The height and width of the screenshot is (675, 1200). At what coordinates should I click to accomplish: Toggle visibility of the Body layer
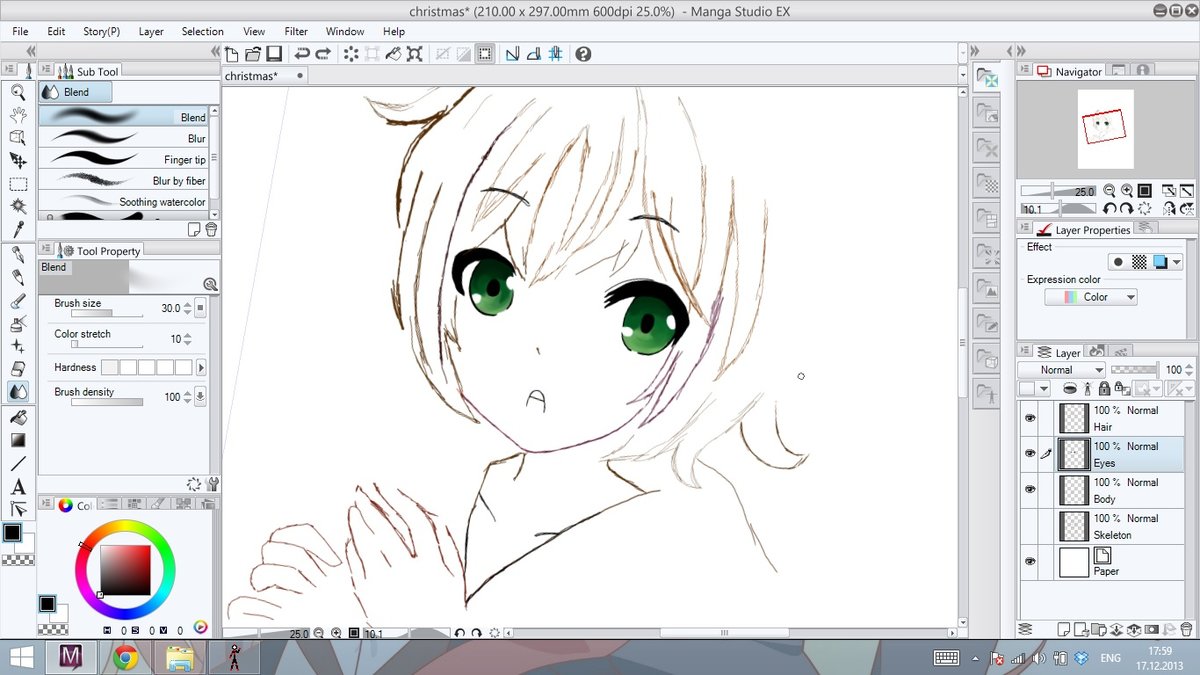1029,490
